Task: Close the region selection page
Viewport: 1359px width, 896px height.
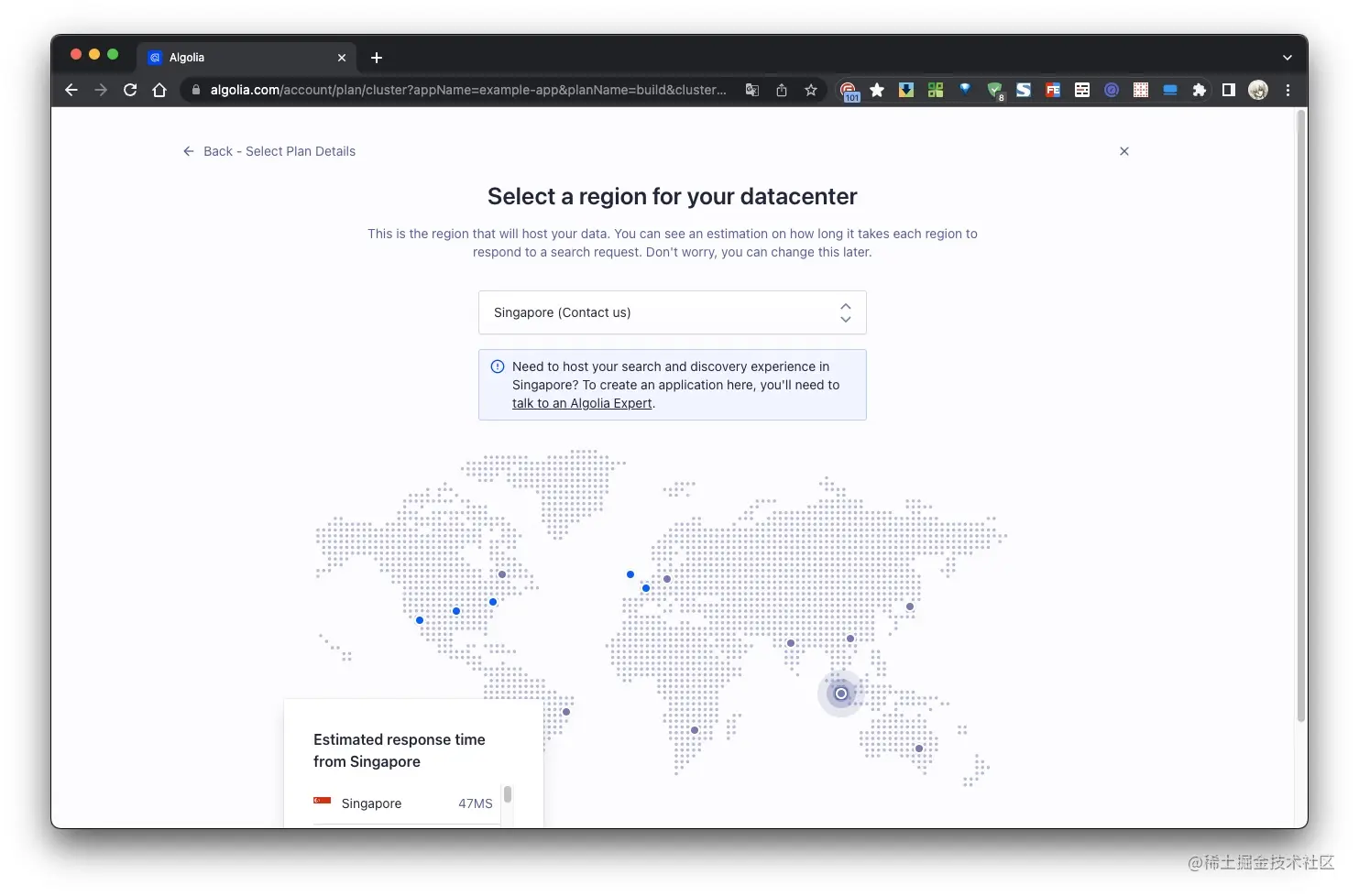Action: click(x=1124, y=151)
